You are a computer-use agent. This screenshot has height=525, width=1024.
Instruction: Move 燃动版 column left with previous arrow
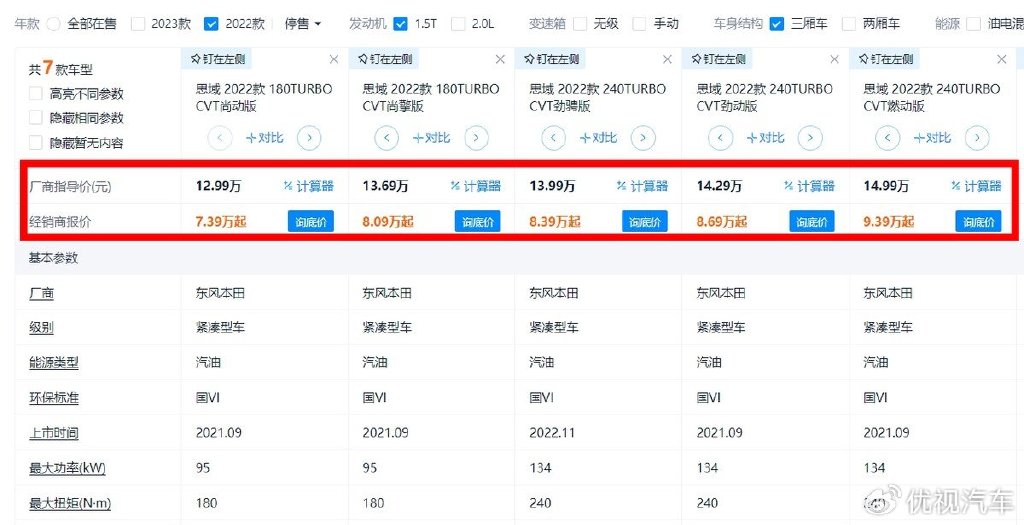(888, 138)
